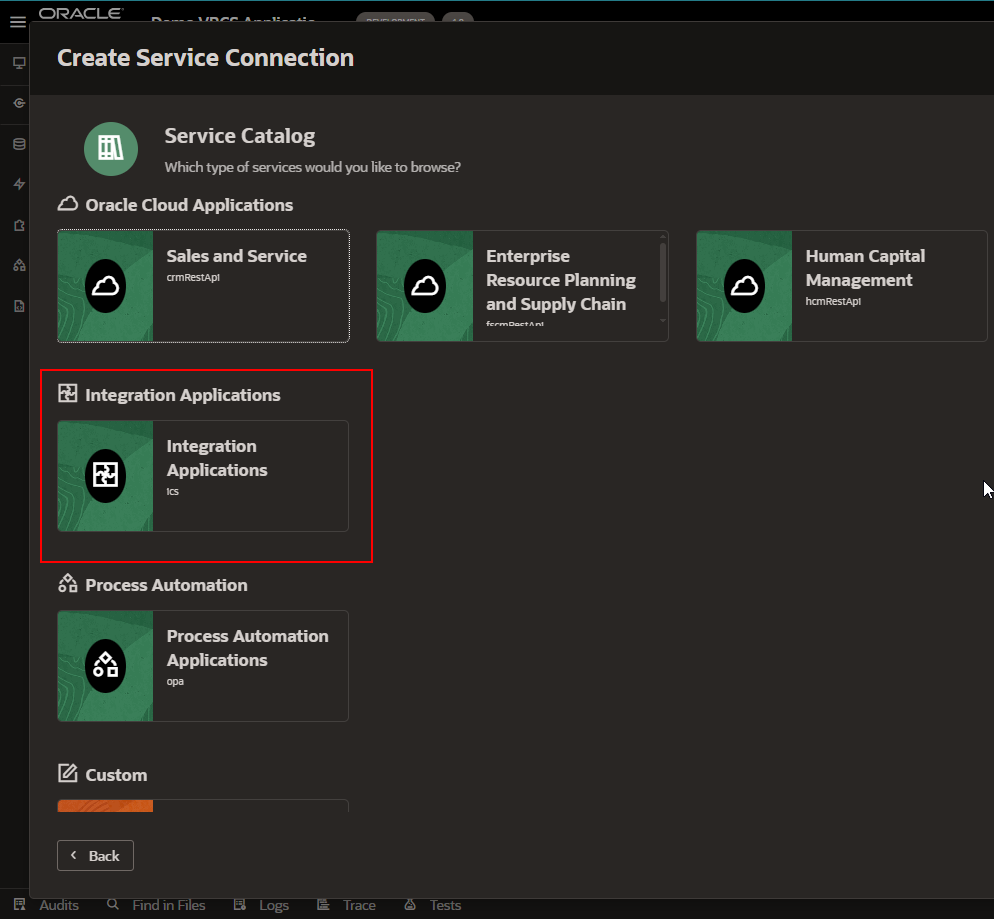
Task: Open Business Objects database icon in sidebar
Action: tap(19, 144)
